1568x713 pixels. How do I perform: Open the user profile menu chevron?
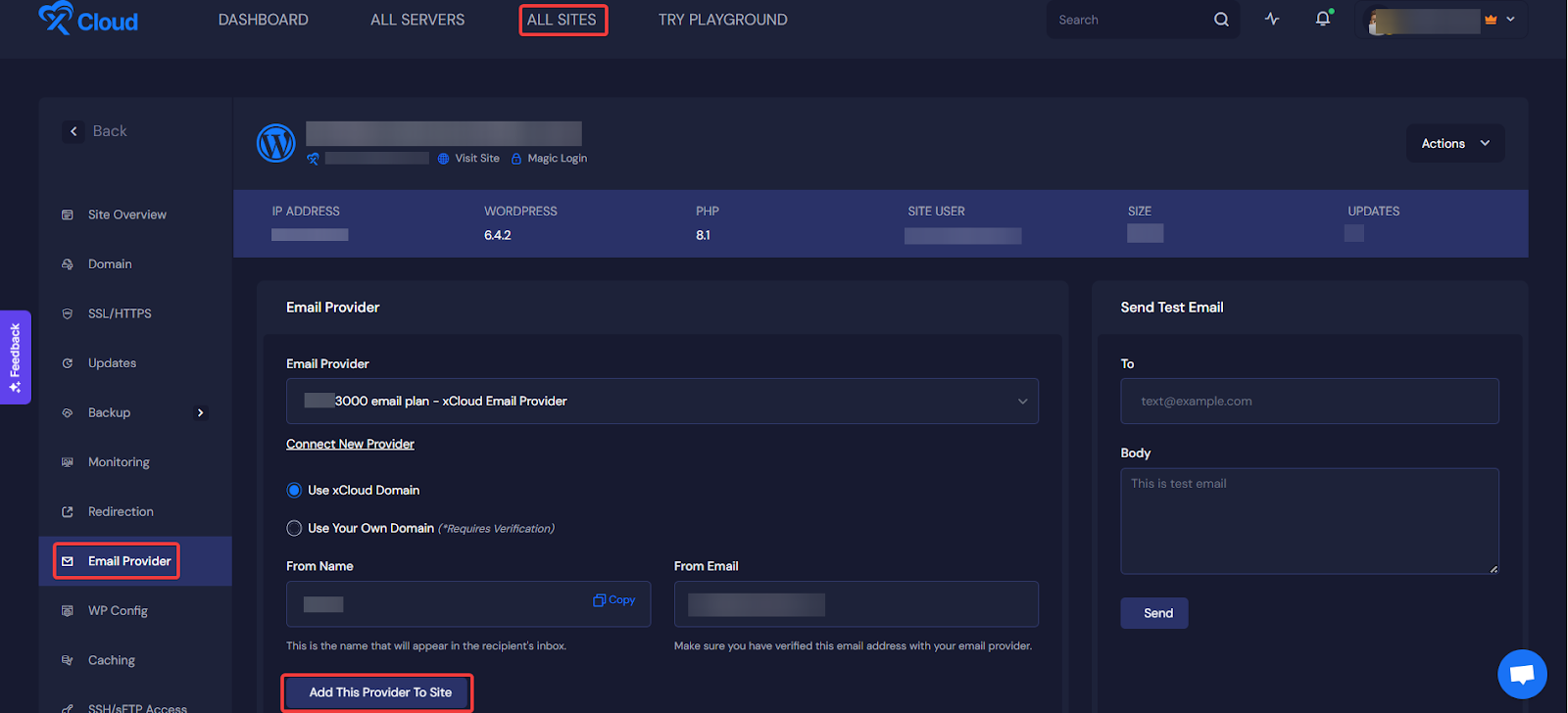tap(1510, 20)
